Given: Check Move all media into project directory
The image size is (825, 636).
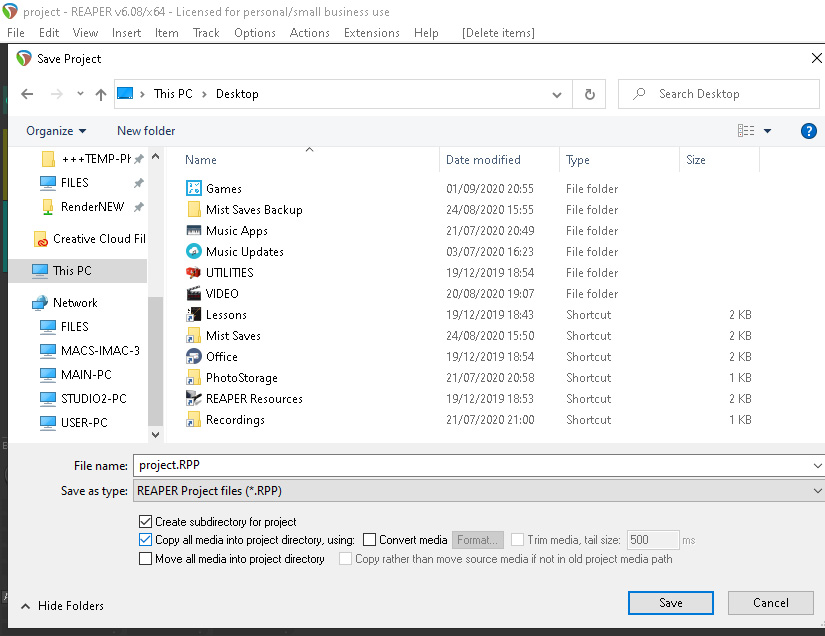Looking at the screenshot, I should (145, 559).
